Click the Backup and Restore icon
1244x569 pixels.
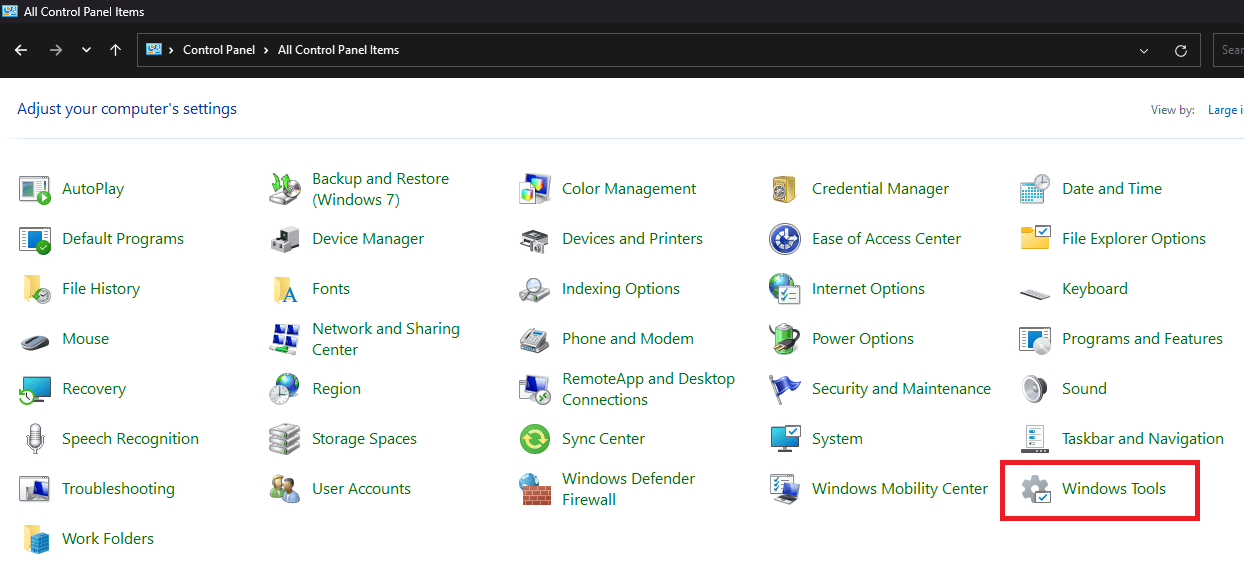coord(285,189)
